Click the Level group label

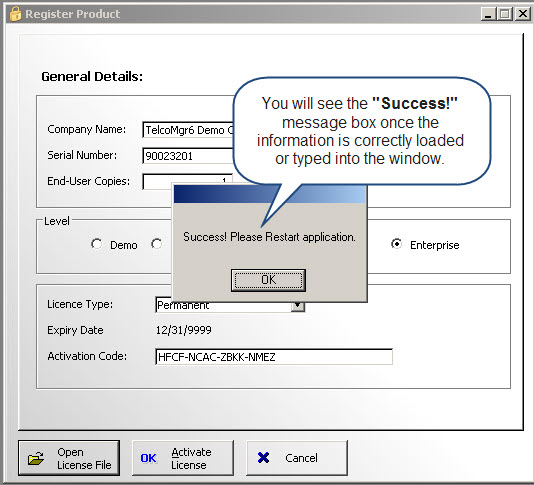point(57,221)
